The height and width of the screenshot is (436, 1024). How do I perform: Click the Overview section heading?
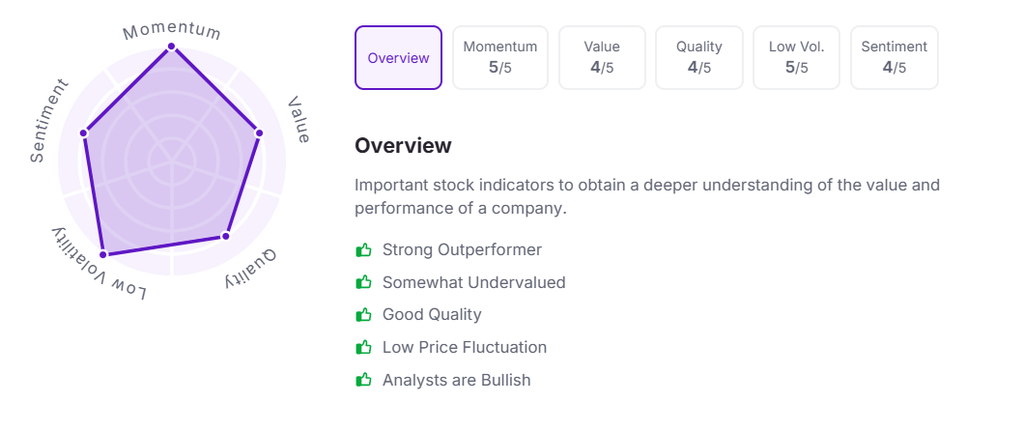pos(403,146)
